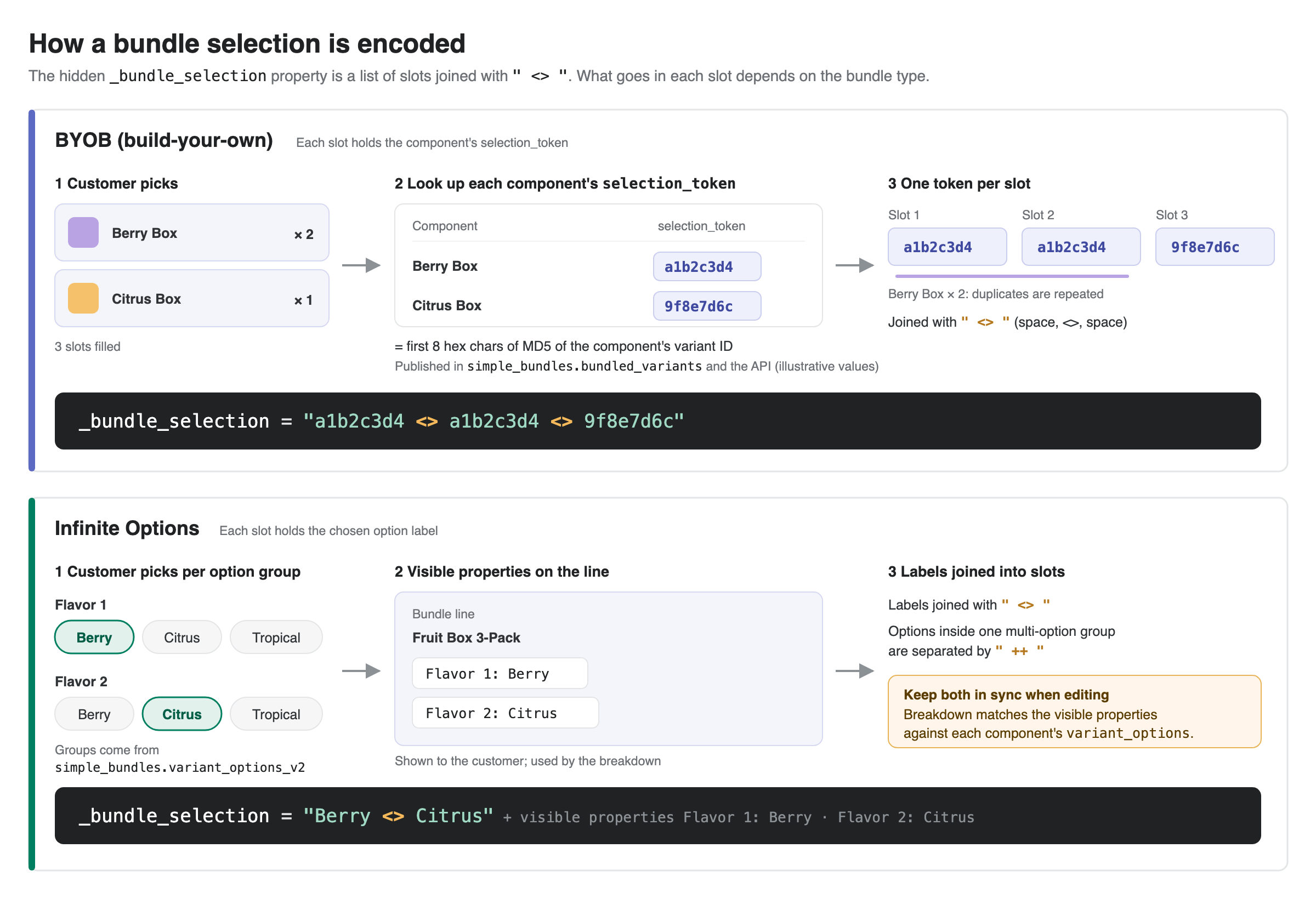Image resolution: width=1316 pixels, height=899 pixels.
Task: Select Citrus pill under Flavor 1
Action: pos(181,638)
